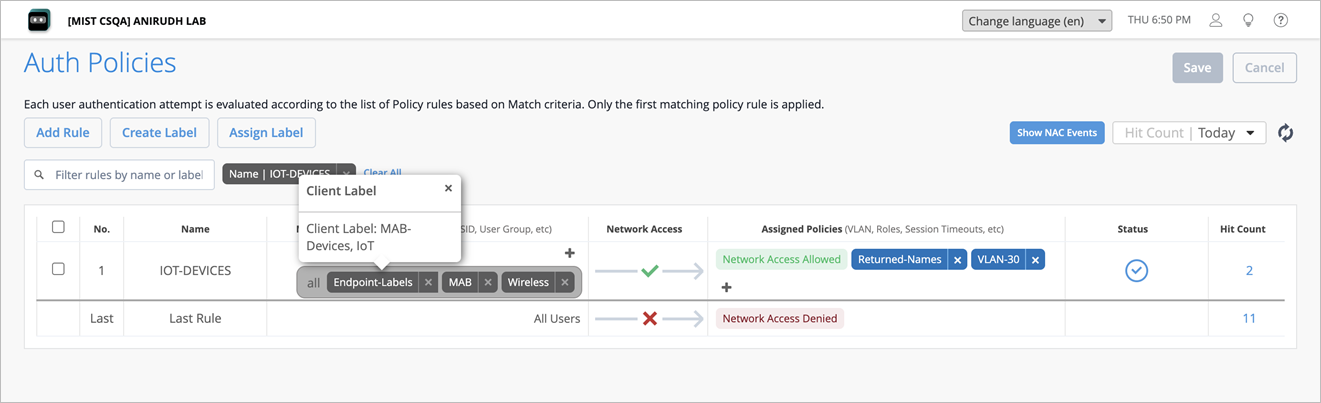Remove the Endpoint-Labels match label

click(x=428, y=283)
